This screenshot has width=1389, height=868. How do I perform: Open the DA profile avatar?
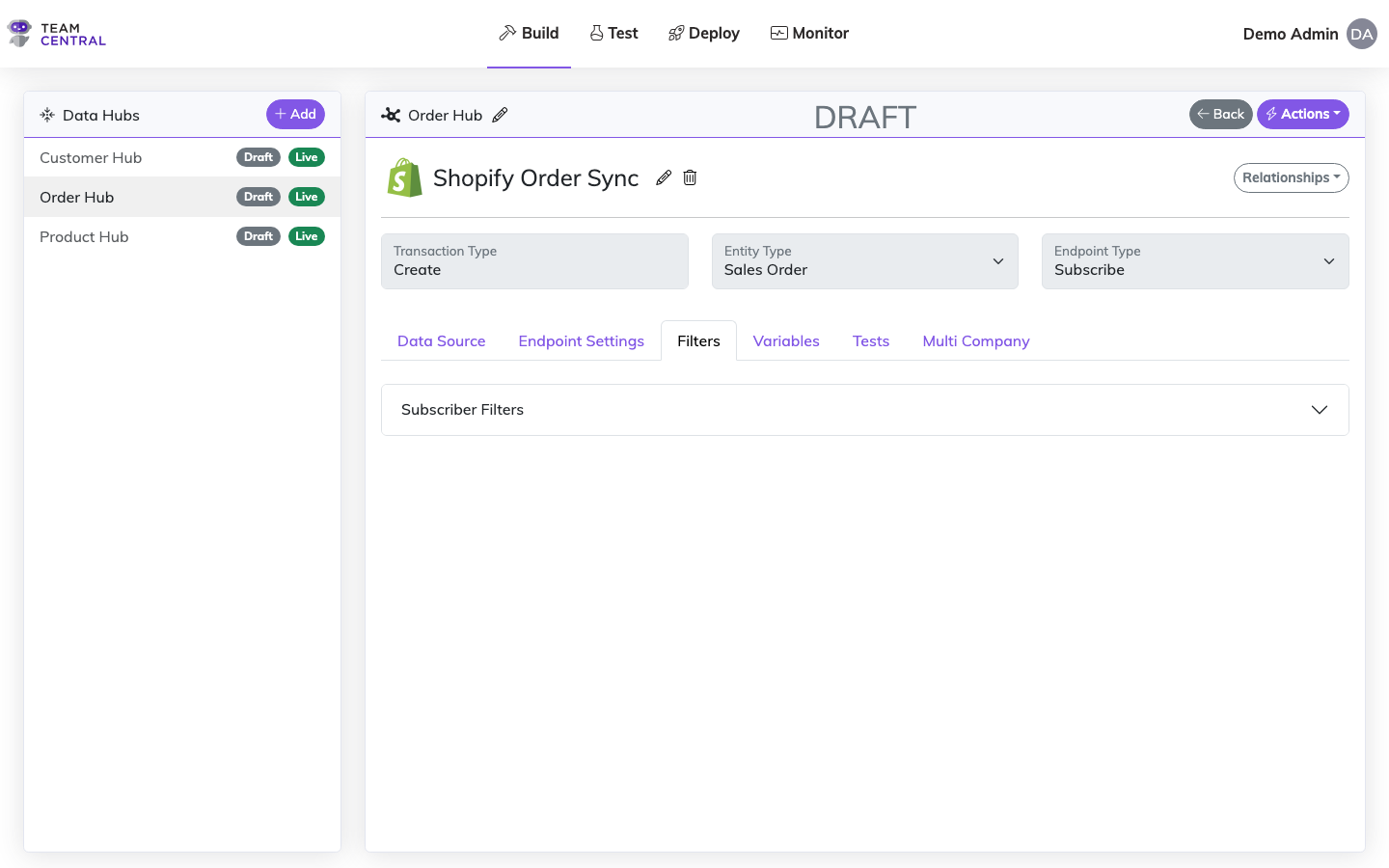point(1361,34)
